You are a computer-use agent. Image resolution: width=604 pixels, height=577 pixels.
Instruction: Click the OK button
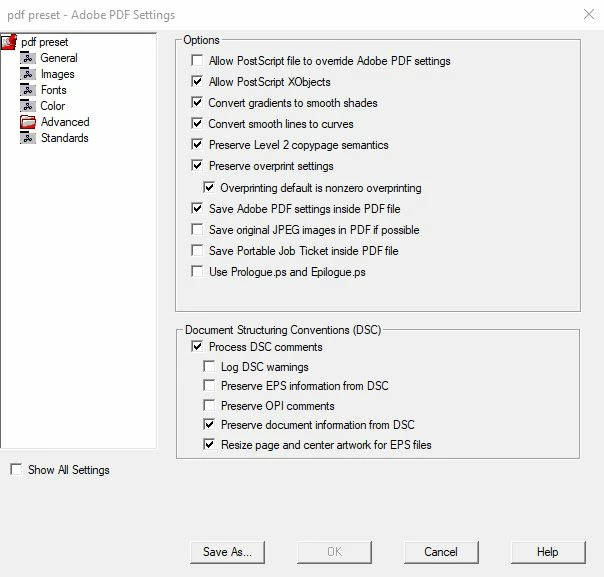(334, 552)
